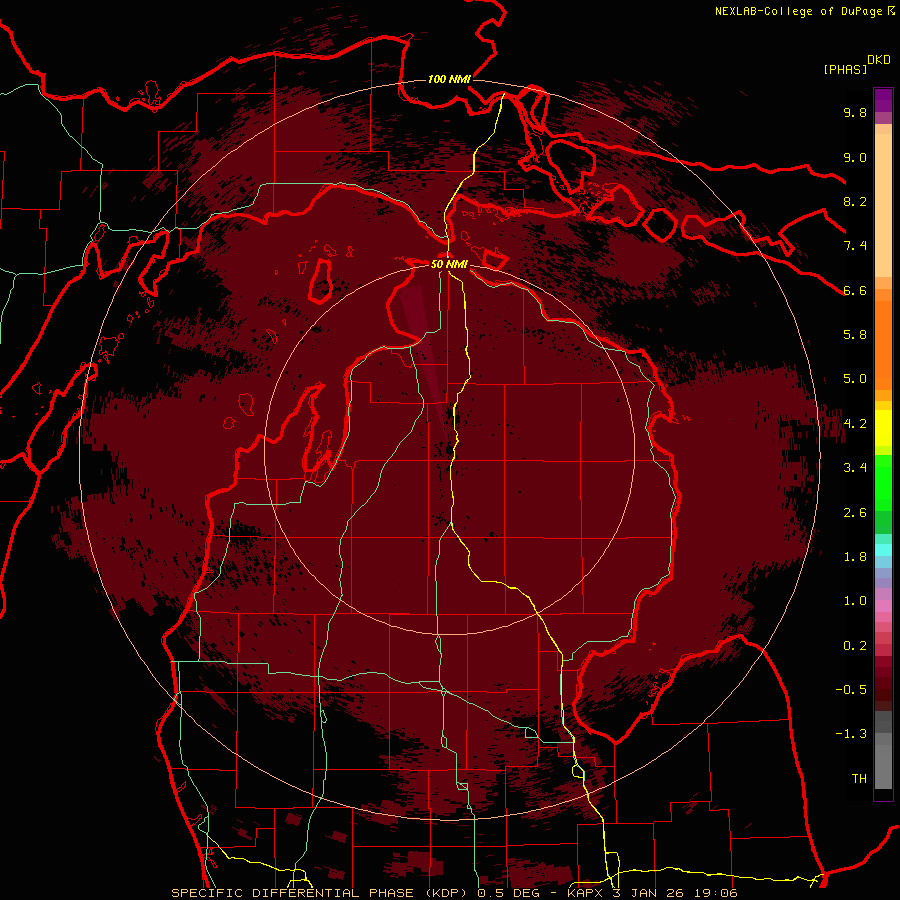The image size is (900, 900).
Task: Click the 0.2 value on color scale
Action: 855,646
